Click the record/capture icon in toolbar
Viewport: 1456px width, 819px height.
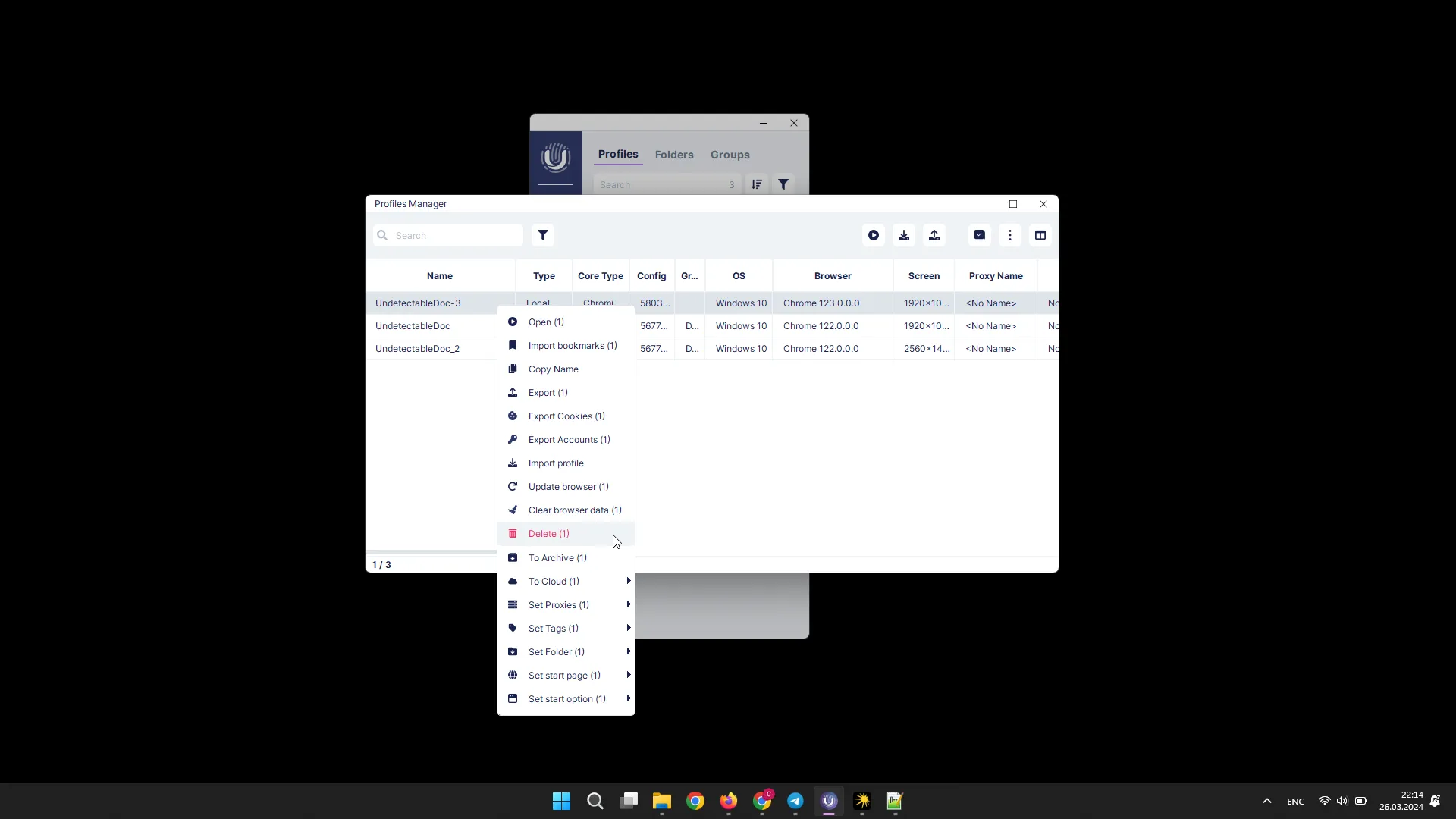tap(873, 235)
